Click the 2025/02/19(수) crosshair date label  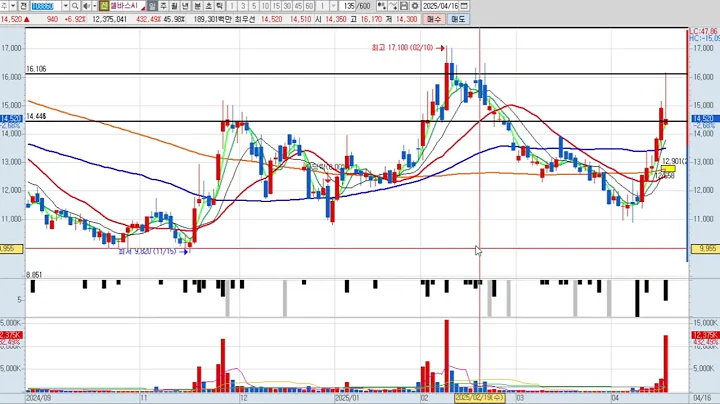pyautogui.click(x=480, y=397)
